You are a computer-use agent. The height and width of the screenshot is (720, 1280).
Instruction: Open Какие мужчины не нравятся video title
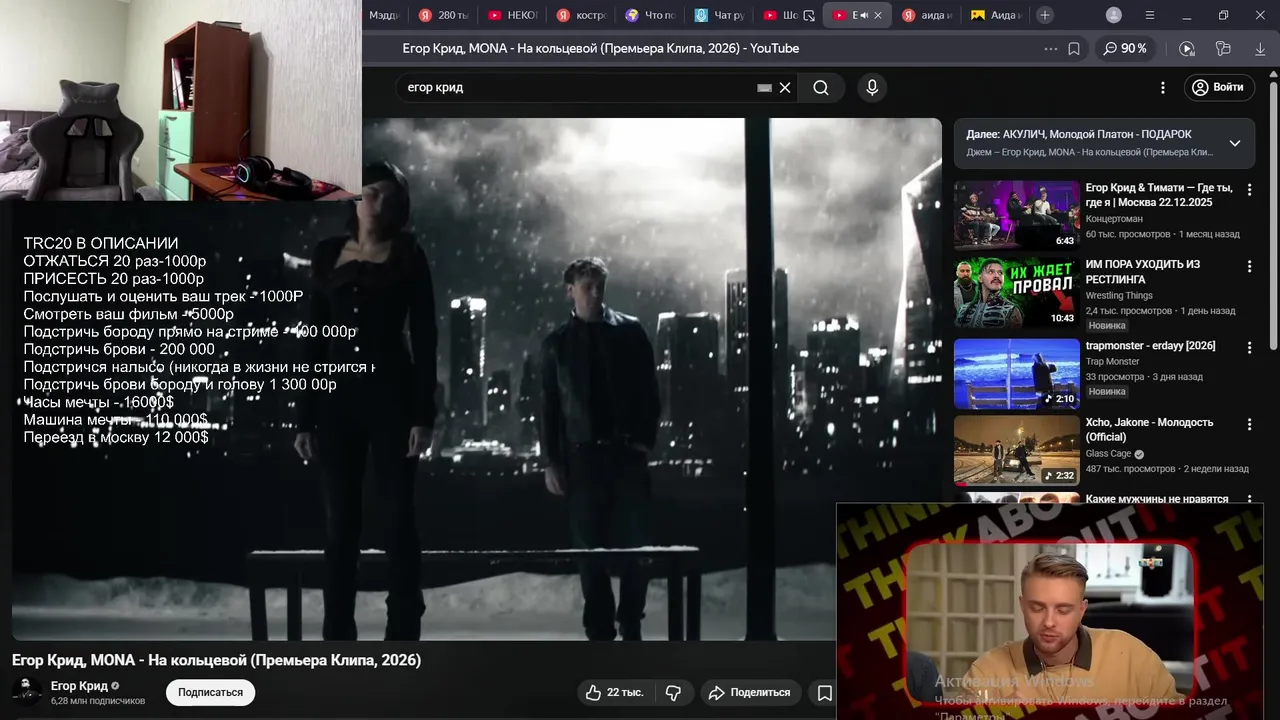click(1157, 499)
